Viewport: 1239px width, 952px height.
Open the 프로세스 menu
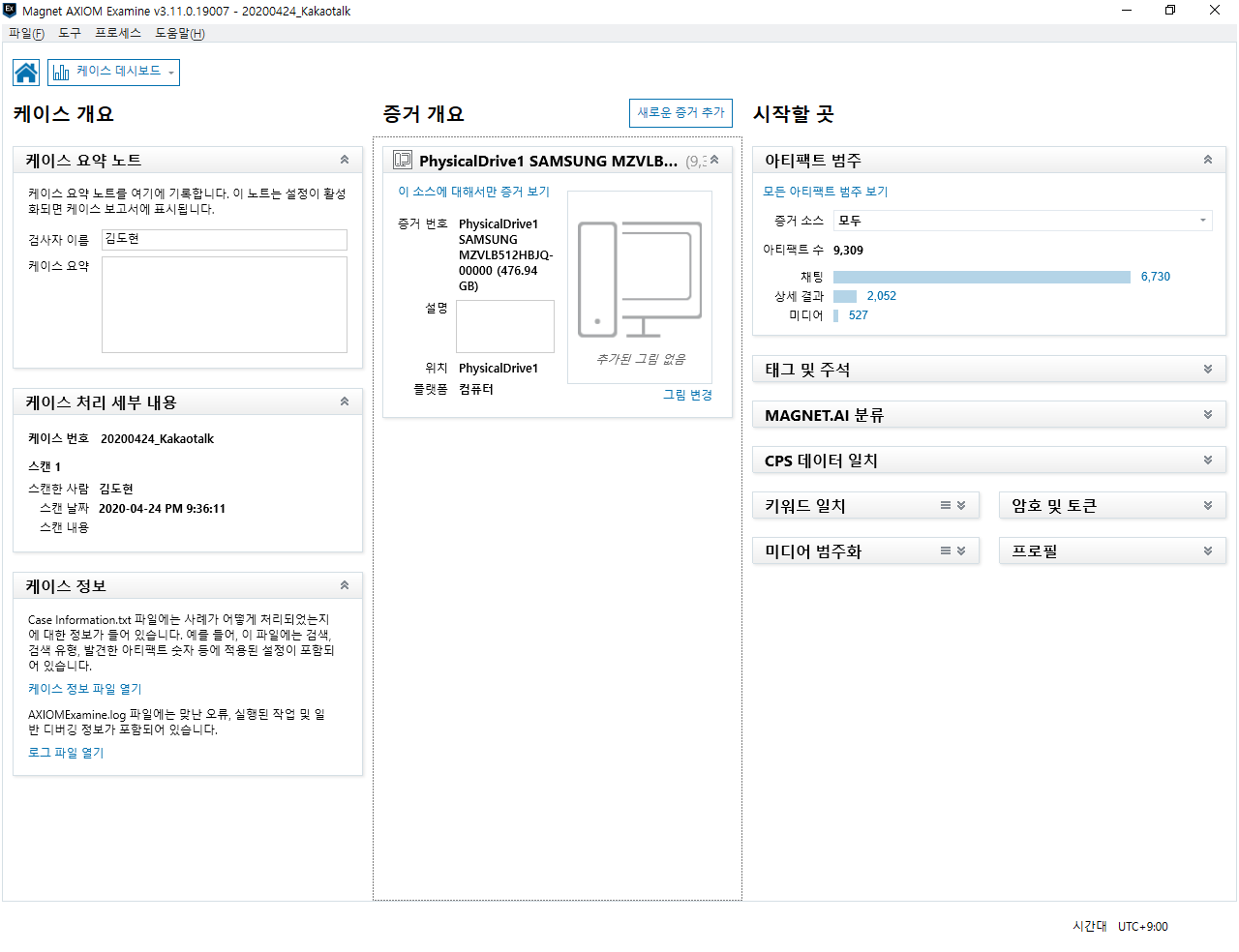118,33
